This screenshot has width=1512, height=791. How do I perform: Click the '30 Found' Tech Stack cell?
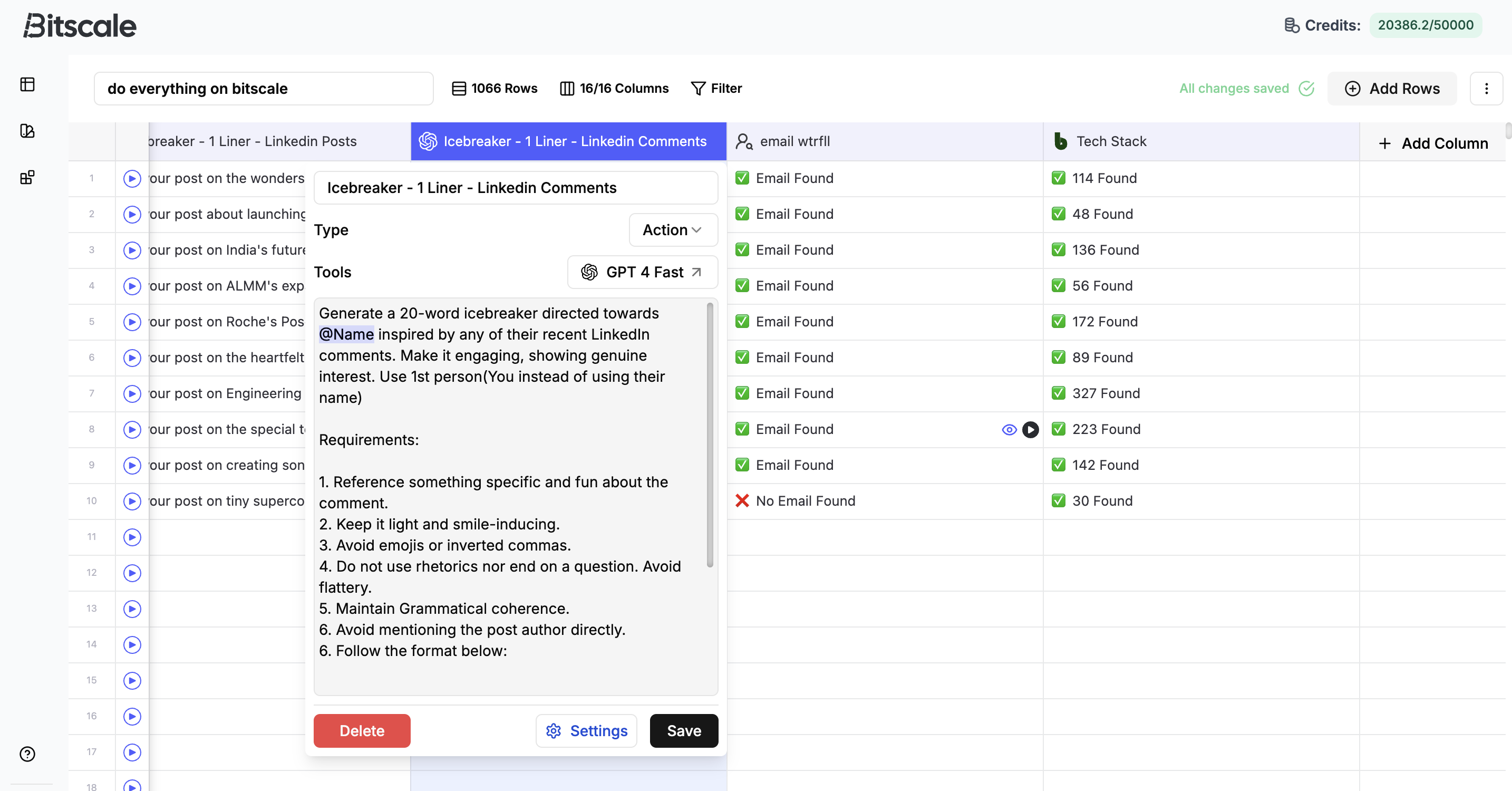click(1201, 501)
